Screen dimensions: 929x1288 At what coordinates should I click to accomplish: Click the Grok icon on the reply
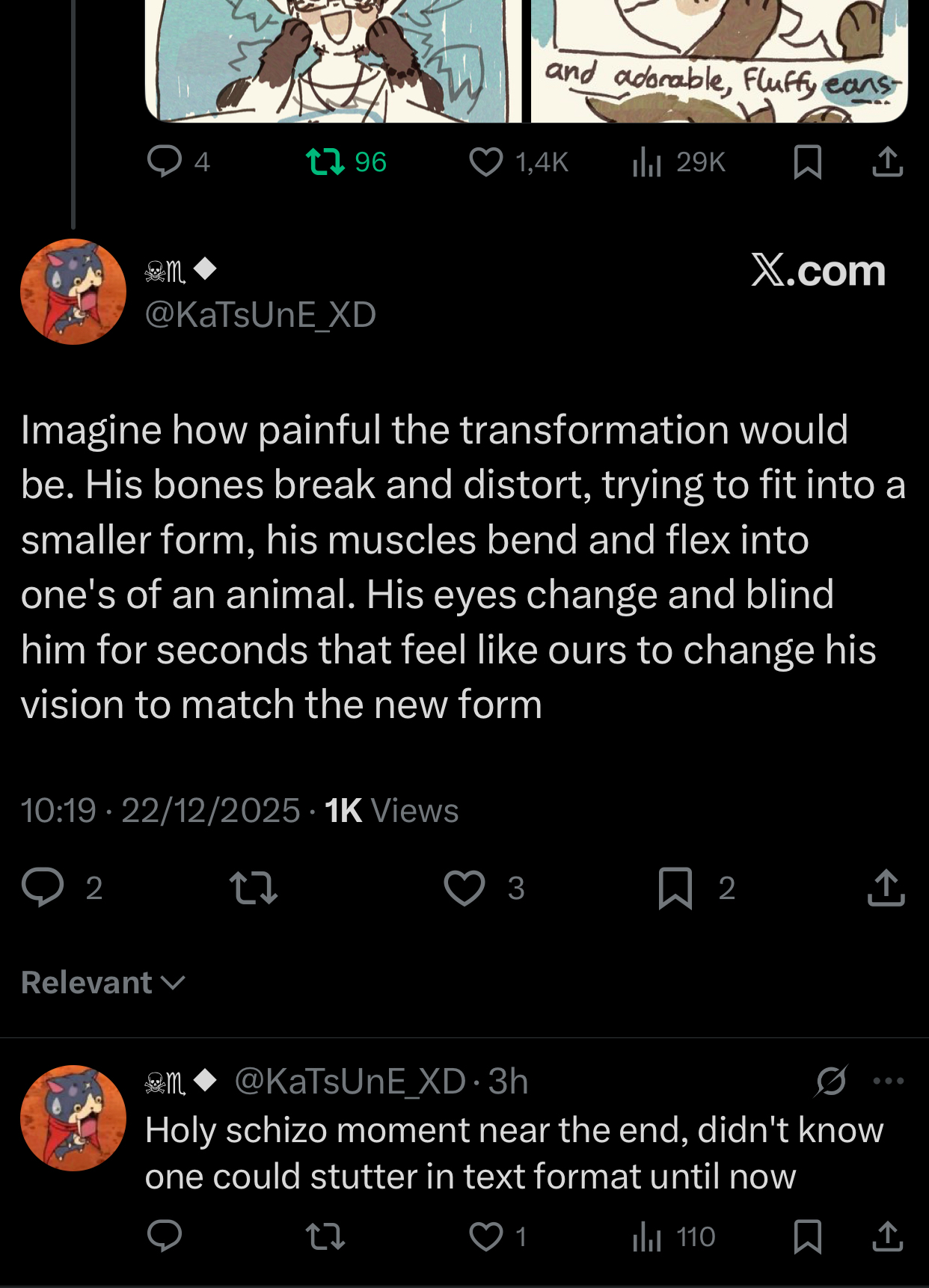pos(831,1081)
